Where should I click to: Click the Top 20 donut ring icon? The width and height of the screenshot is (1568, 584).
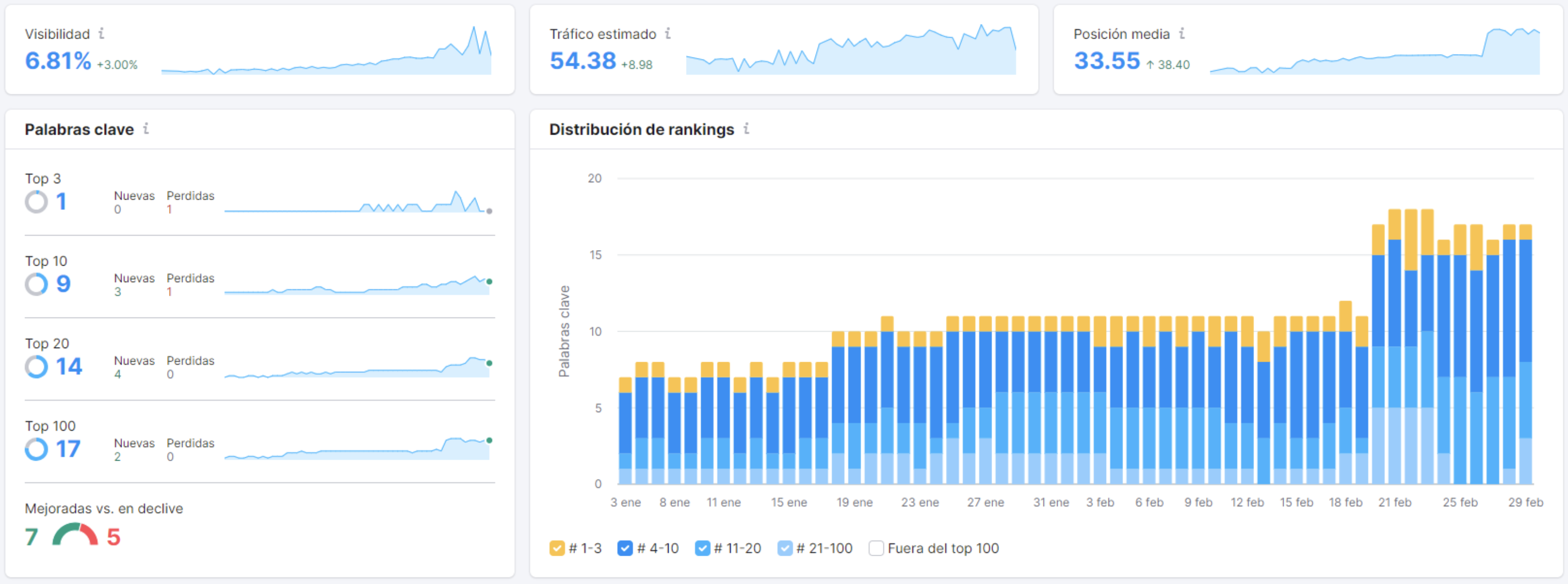tap(36, 366)
